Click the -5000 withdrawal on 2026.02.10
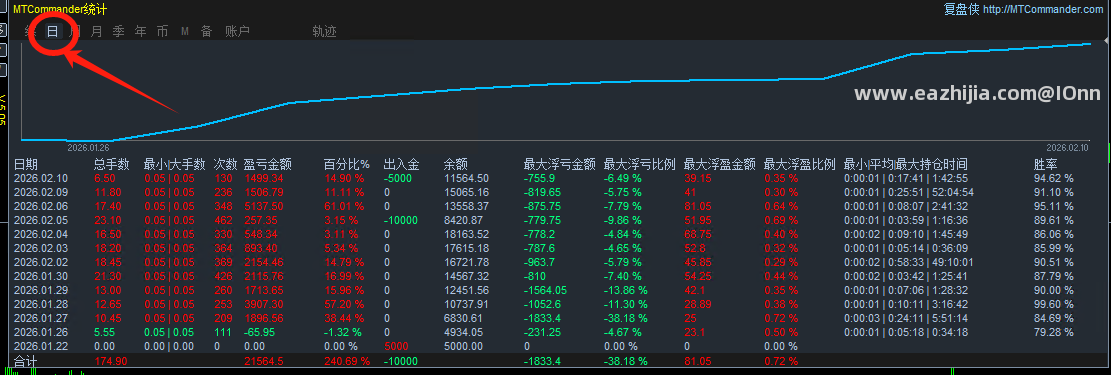 (x=397, y=179)
